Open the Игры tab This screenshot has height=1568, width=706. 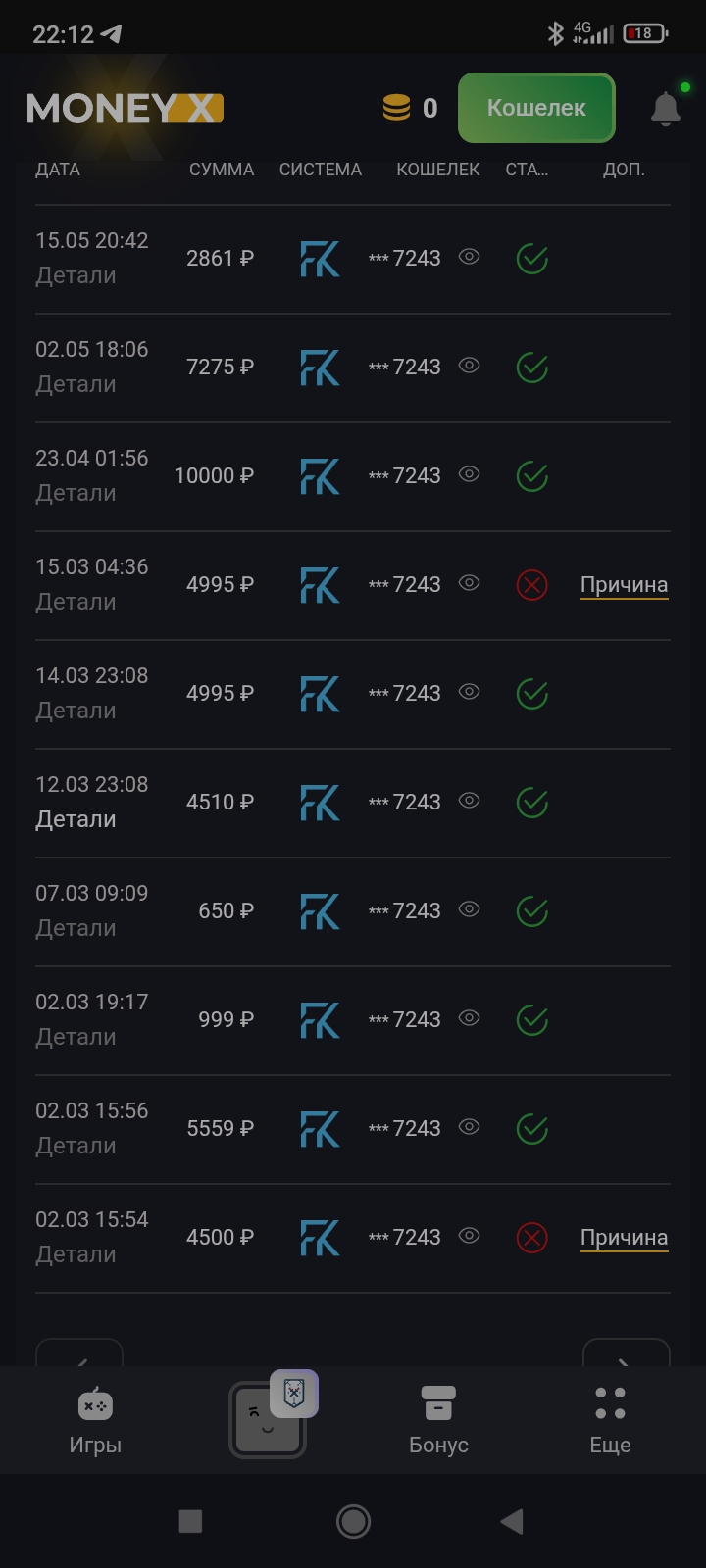click(95, 1420)
